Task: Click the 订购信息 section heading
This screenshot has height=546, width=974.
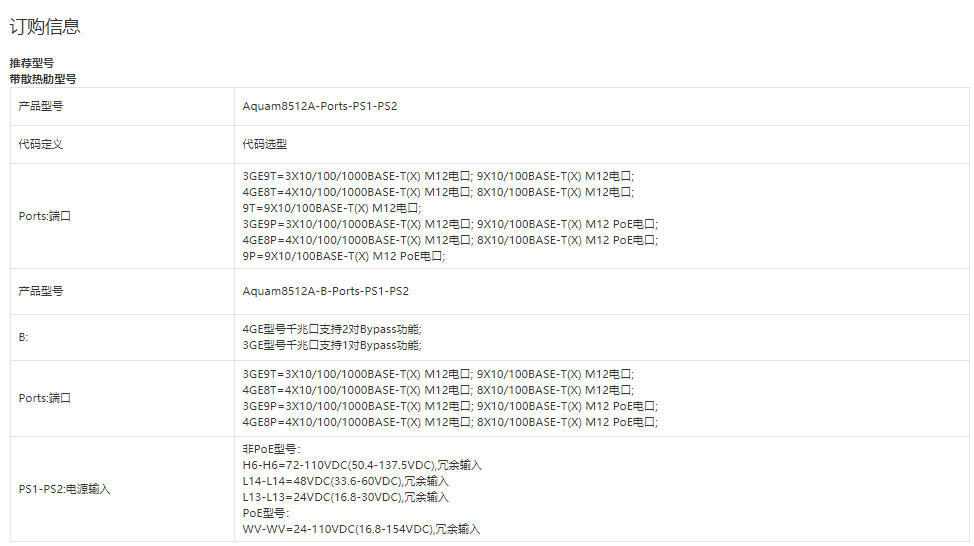Action: 45,27
